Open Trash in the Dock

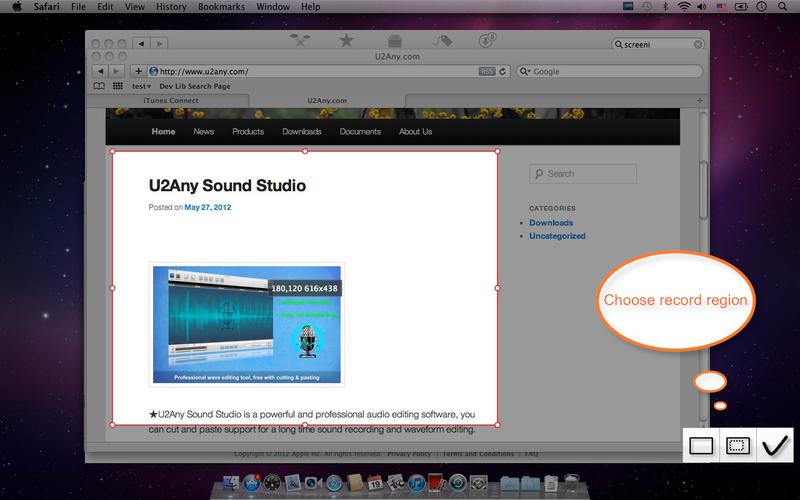(x=571, y=483)
